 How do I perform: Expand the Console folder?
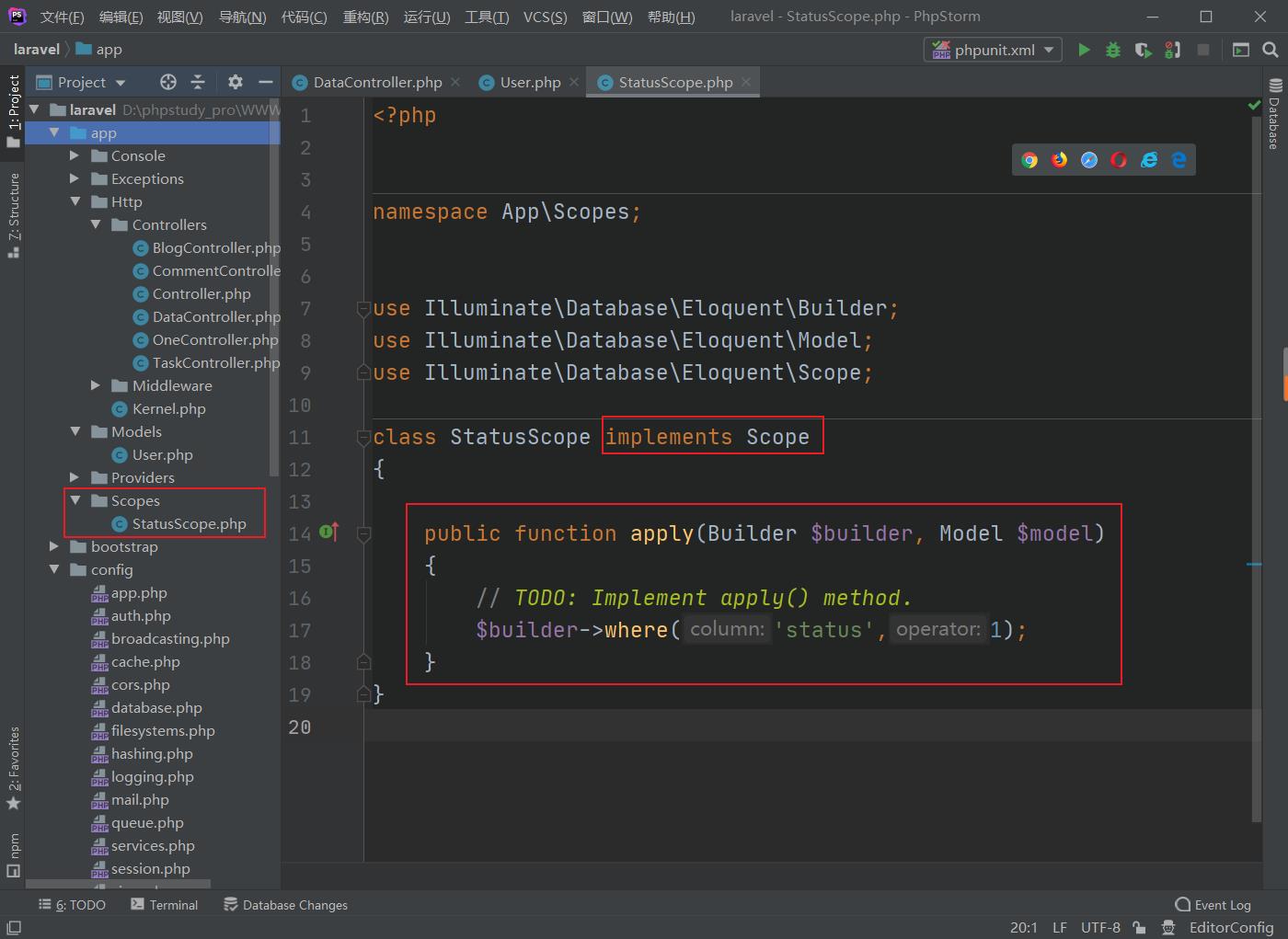coord(75,155)
